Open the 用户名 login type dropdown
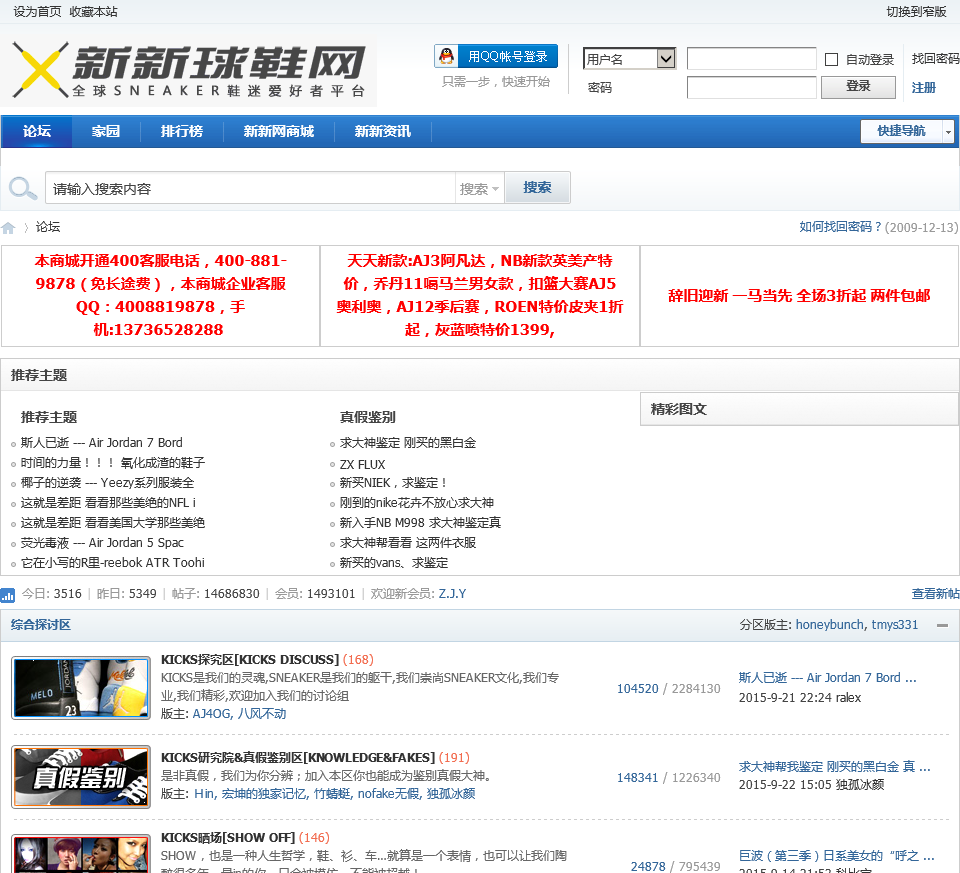960x873 pixels. (x=666, y=59)
